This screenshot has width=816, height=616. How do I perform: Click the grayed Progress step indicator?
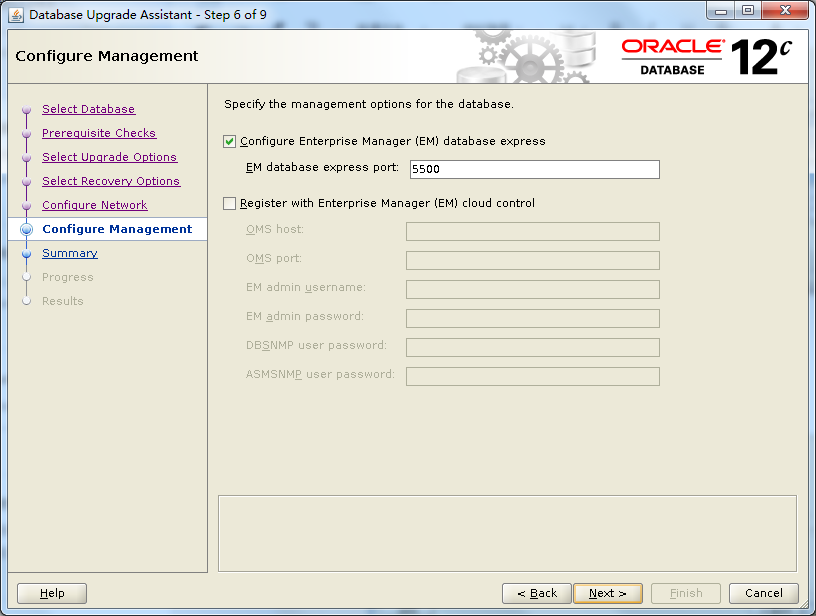click(26, 277)
